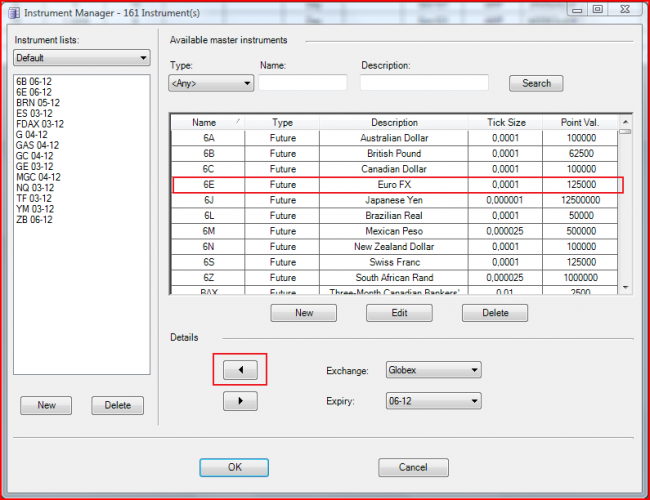This screenshot has width=650, height=500.
Task: Select 6E 06-12 in instrument list
Action: (x=34, y=92)
